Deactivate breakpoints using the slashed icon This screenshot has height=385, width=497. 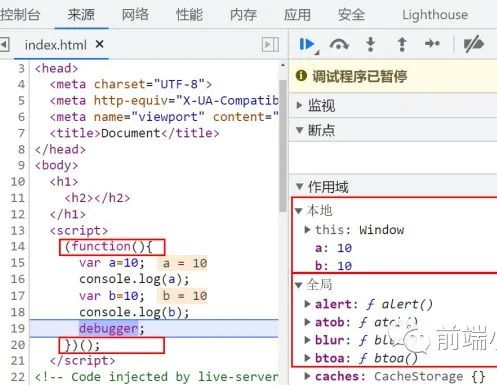474,44
